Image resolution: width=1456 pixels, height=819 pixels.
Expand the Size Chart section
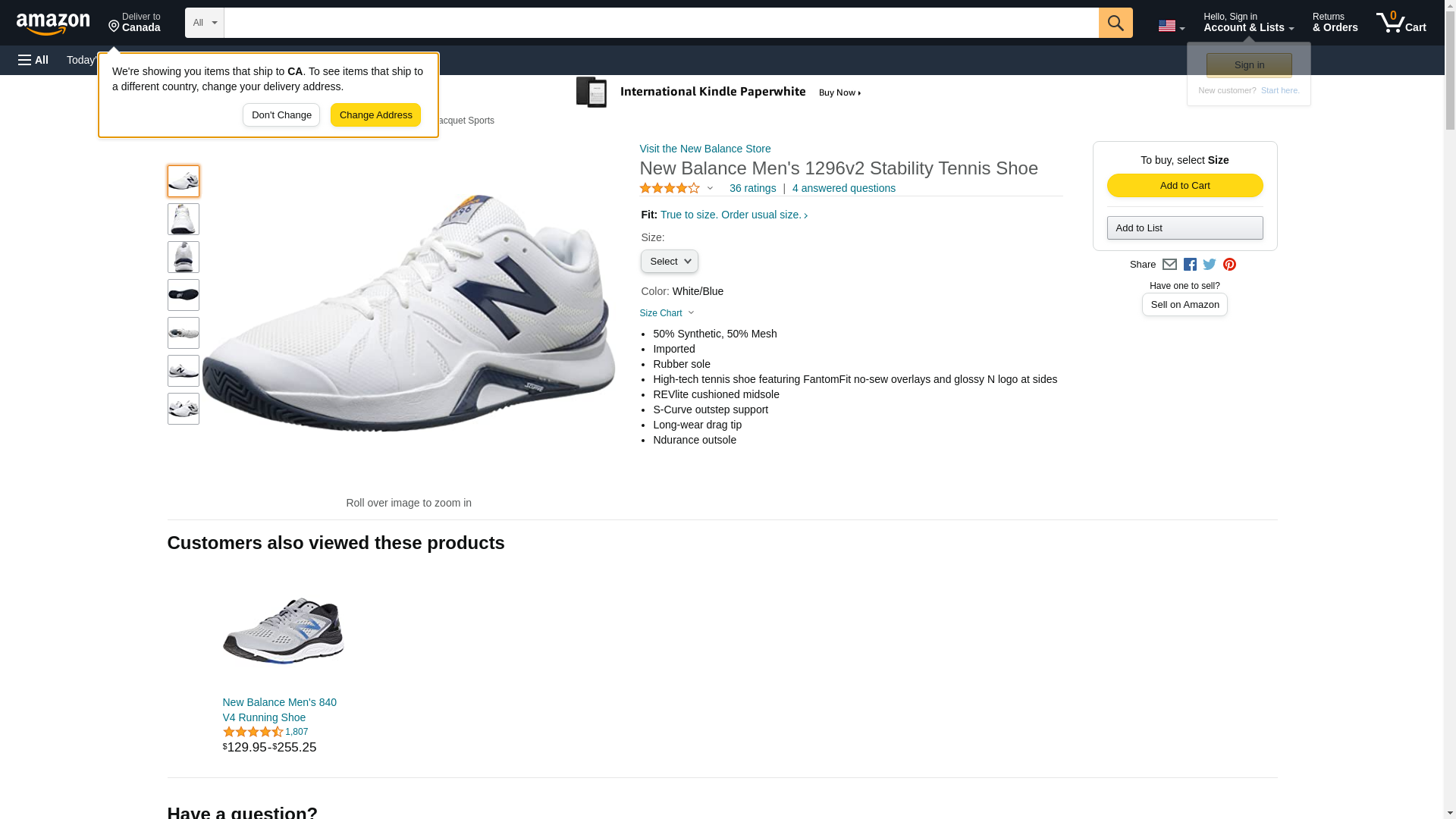coord(667,313)
